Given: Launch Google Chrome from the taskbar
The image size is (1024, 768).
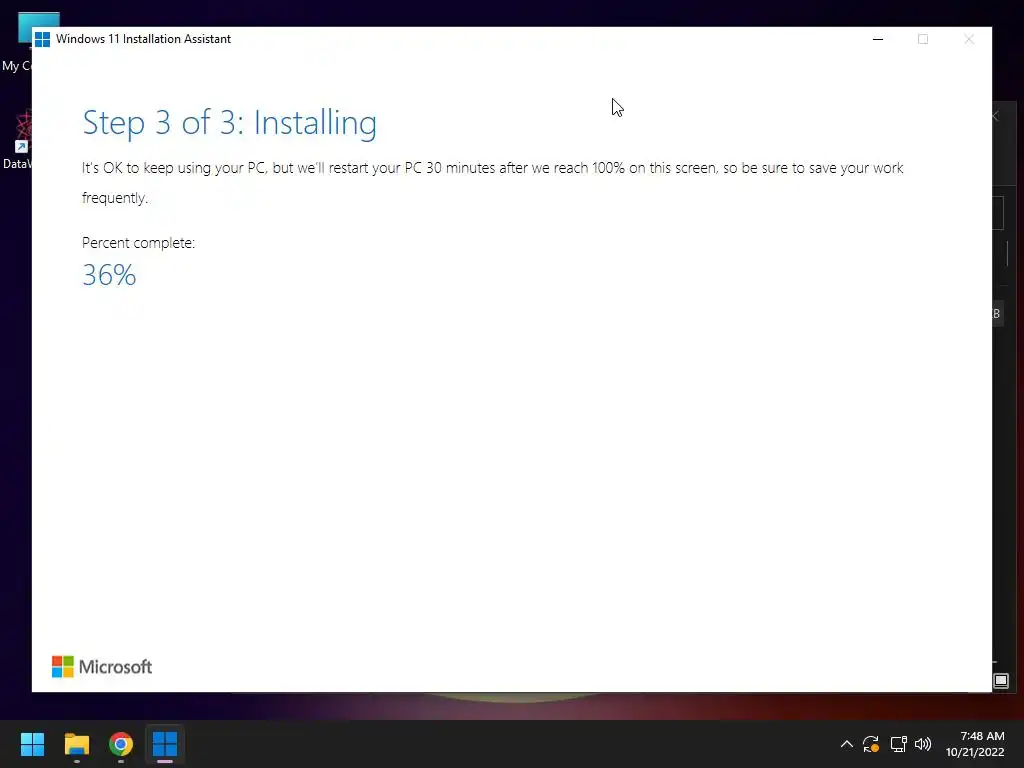Looking at the screenshot, I should [x=121, y=744].
